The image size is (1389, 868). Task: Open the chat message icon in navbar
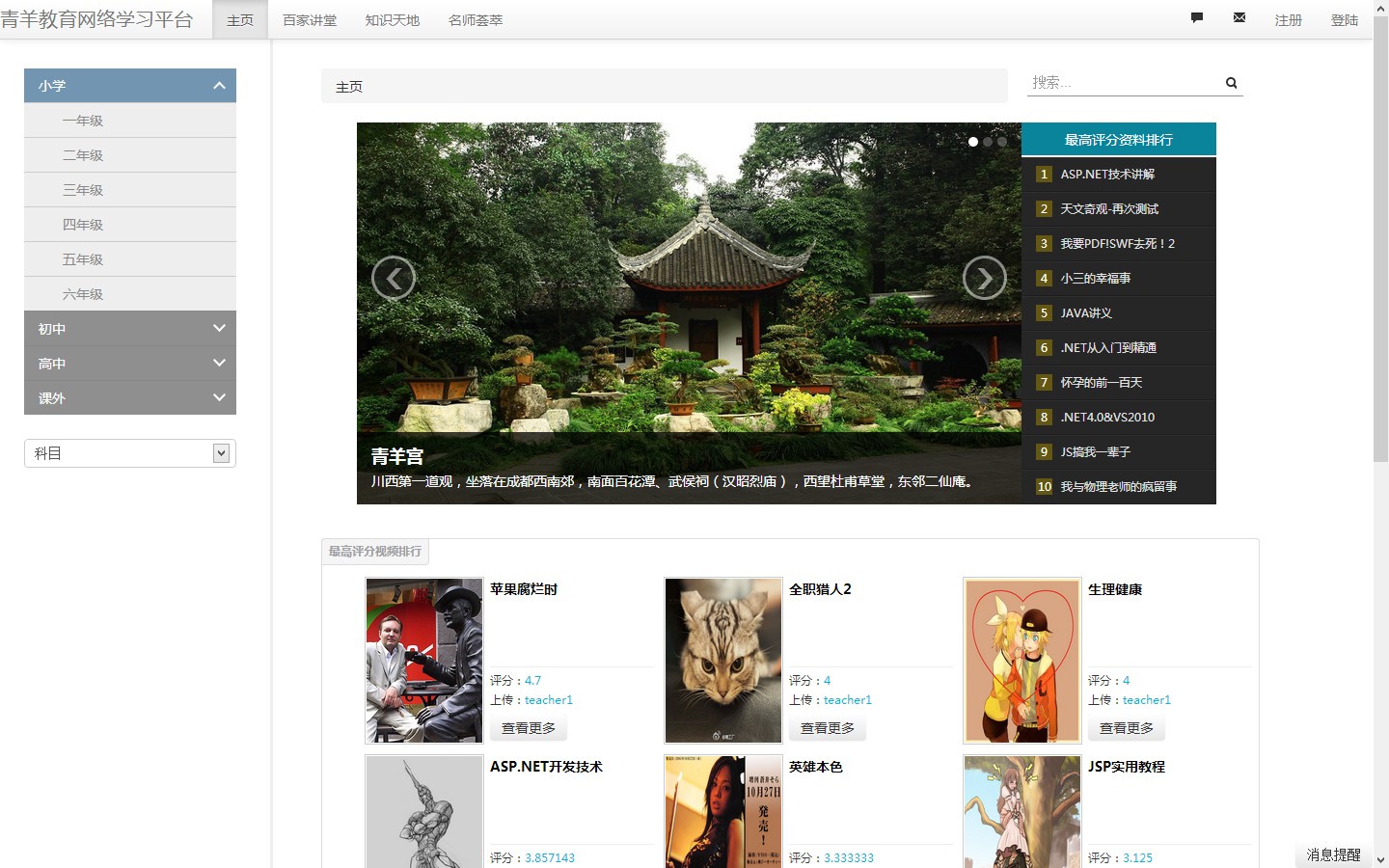(x=1197, y=17)
